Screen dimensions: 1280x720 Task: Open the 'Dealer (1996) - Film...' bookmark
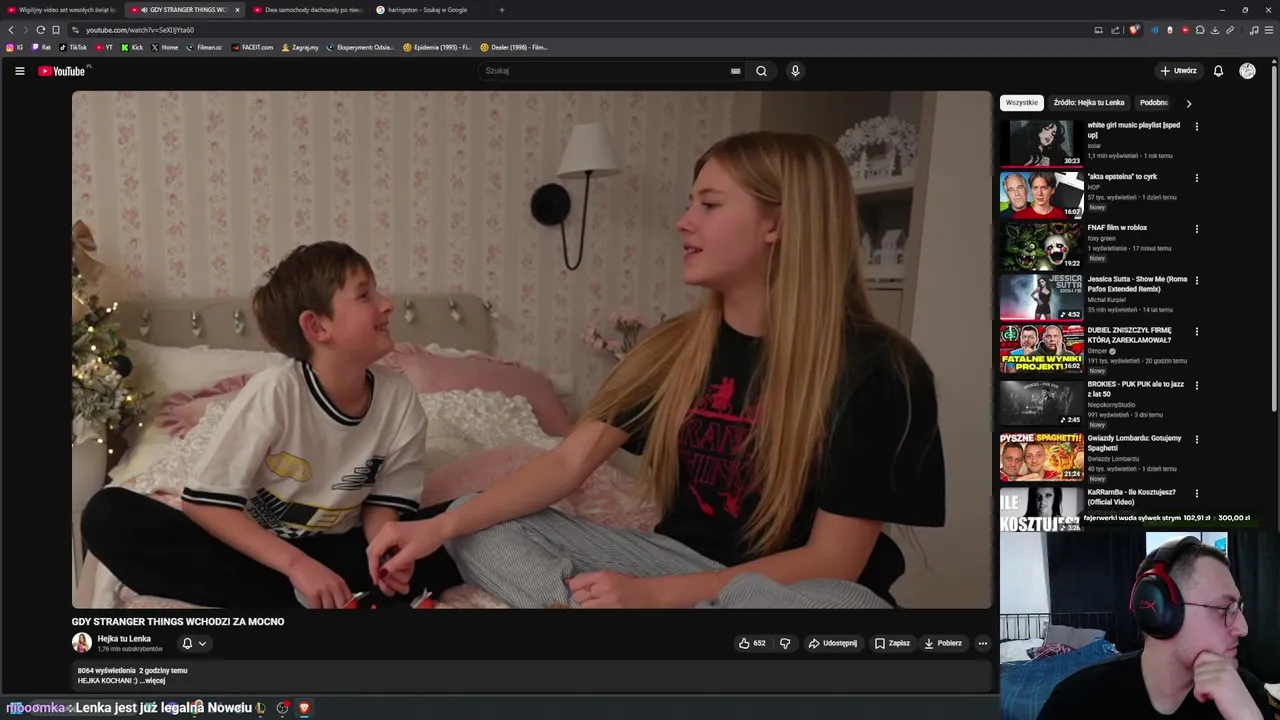[x=514, y=47]
